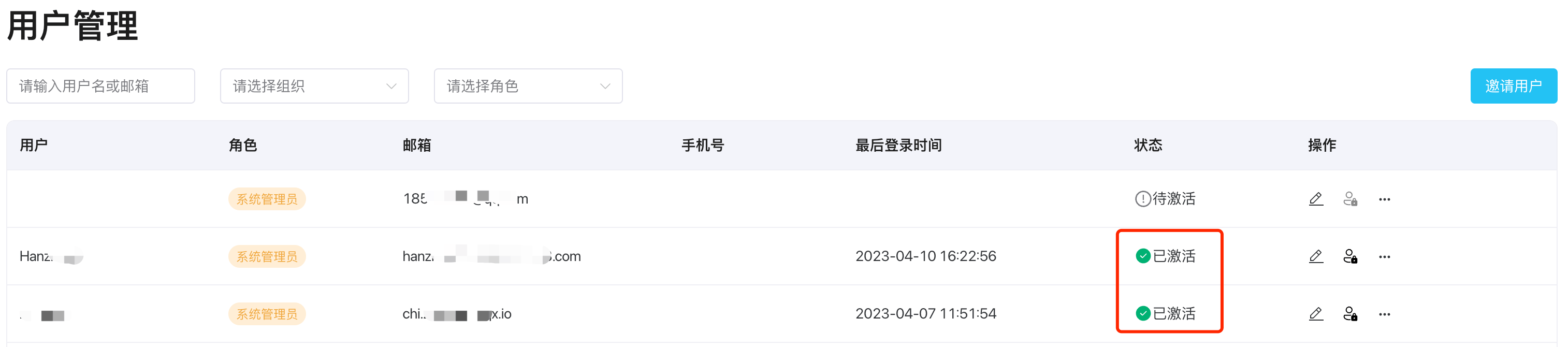
Task: Open more options for pending-activation user
Action: [1384, 199]
